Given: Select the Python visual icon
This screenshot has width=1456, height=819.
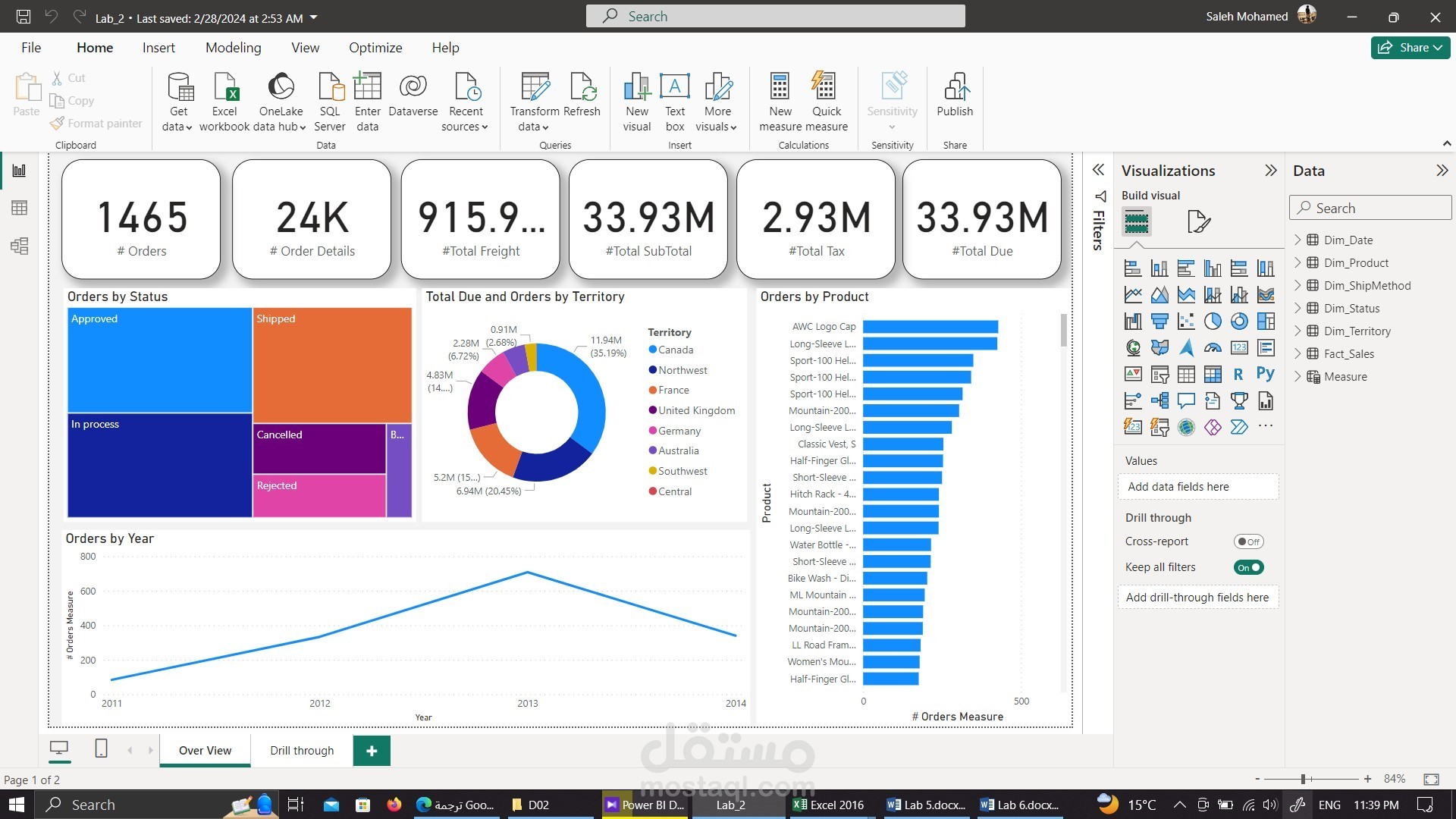Looking at the screenshot, I should [x=1265, y=374].
